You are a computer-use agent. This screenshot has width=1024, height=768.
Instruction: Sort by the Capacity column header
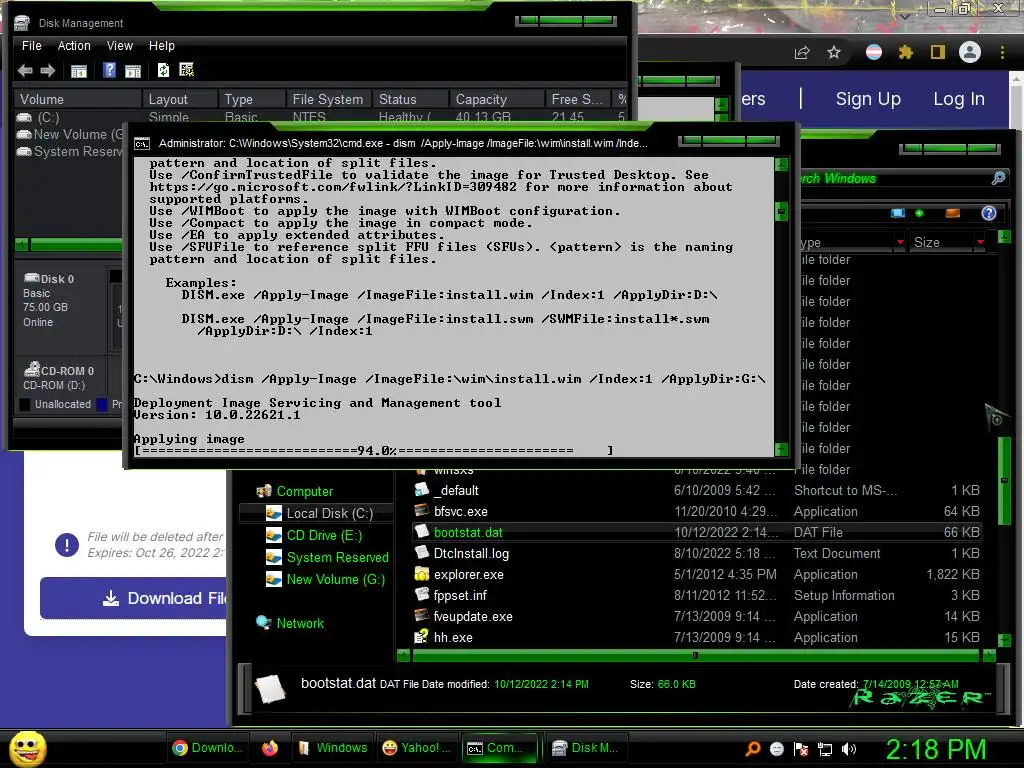coord(496,99)
